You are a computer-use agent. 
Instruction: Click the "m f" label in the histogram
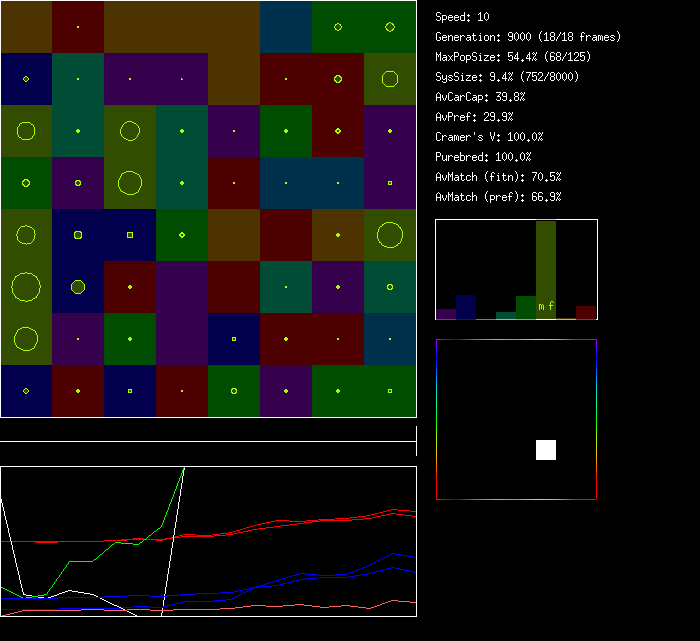[546, 306]
